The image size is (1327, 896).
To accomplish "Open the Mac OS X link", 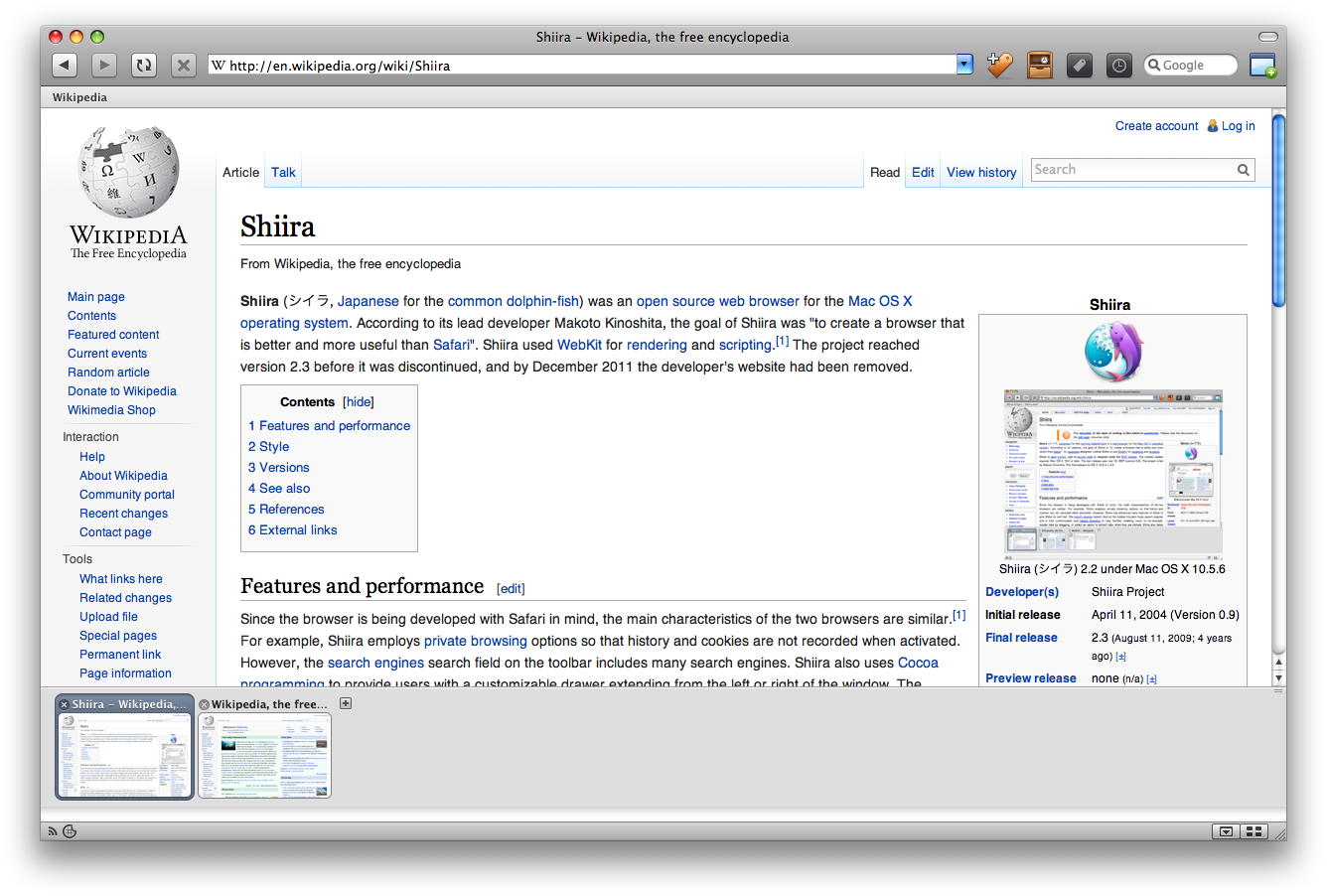I will (x=880, y=301).
